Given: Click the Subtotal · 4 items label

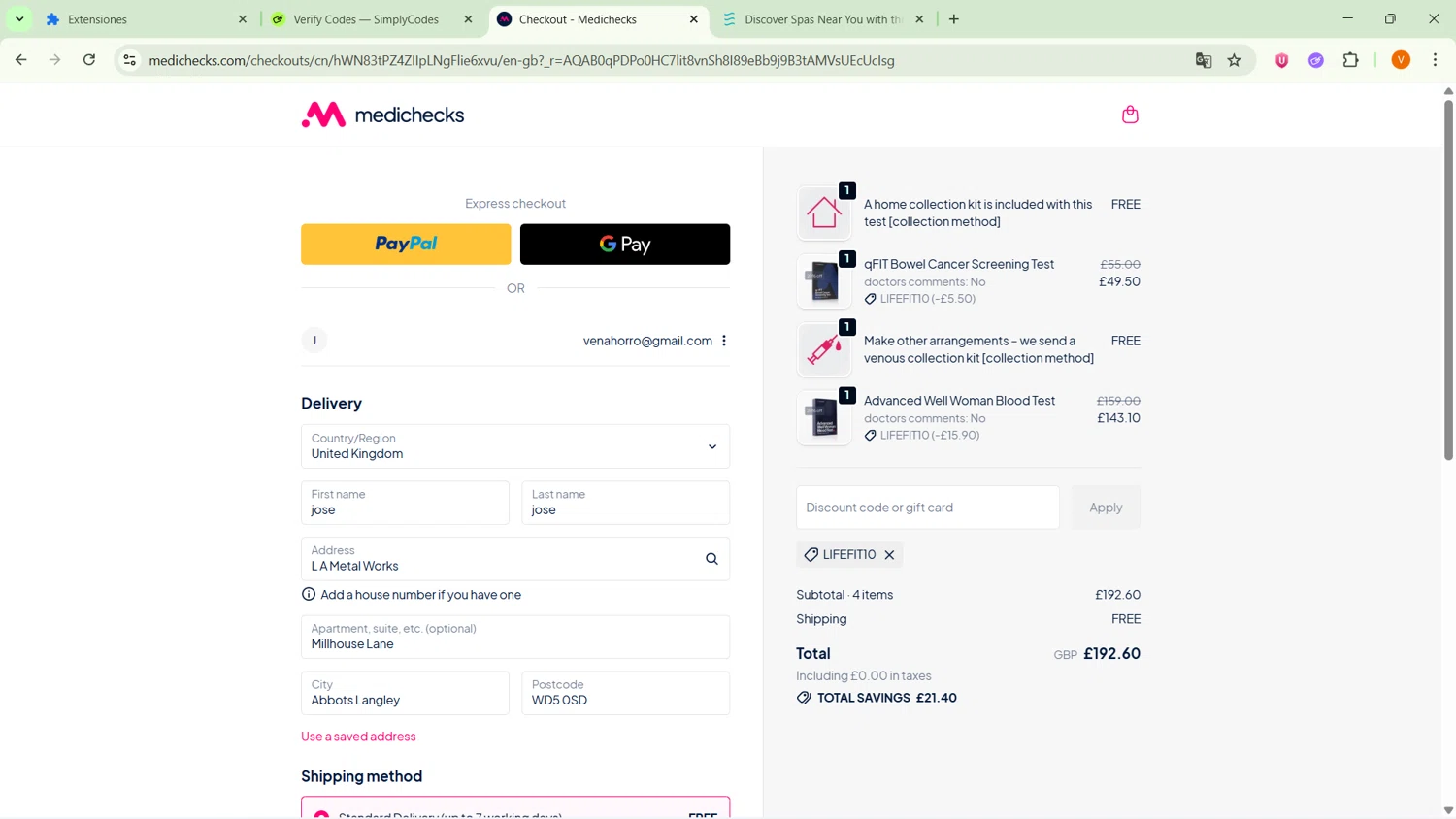Looking at the screenshot, I should point(844,595).
